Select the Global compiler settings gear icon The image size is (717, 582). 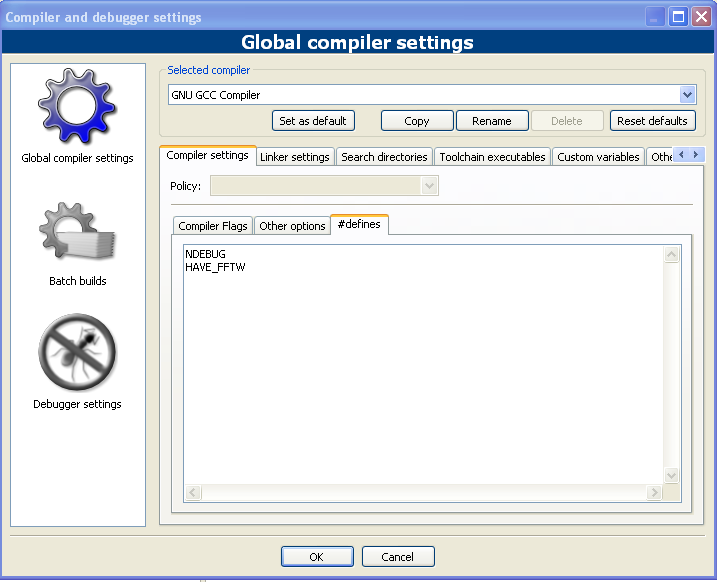coord(77,106)
